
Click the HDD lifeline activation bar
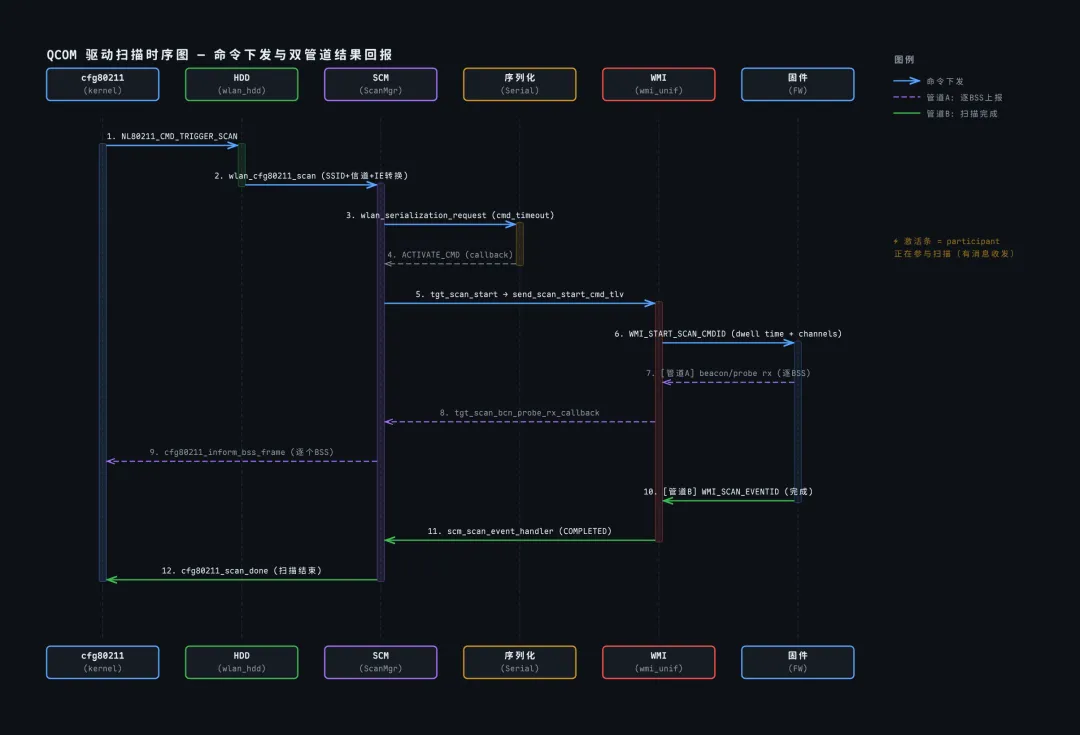coord(242,165)
